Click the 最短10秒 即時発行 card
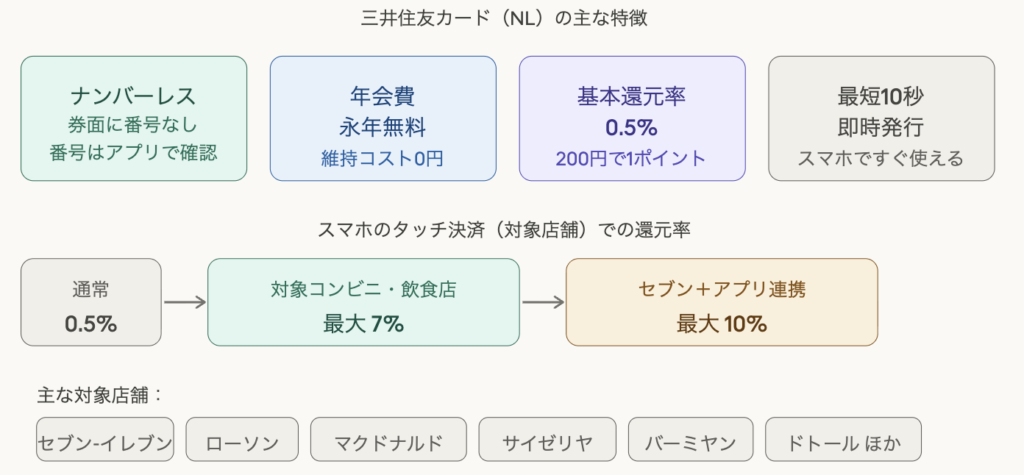Screen dimensions: 1024x475 click(881, 118)
